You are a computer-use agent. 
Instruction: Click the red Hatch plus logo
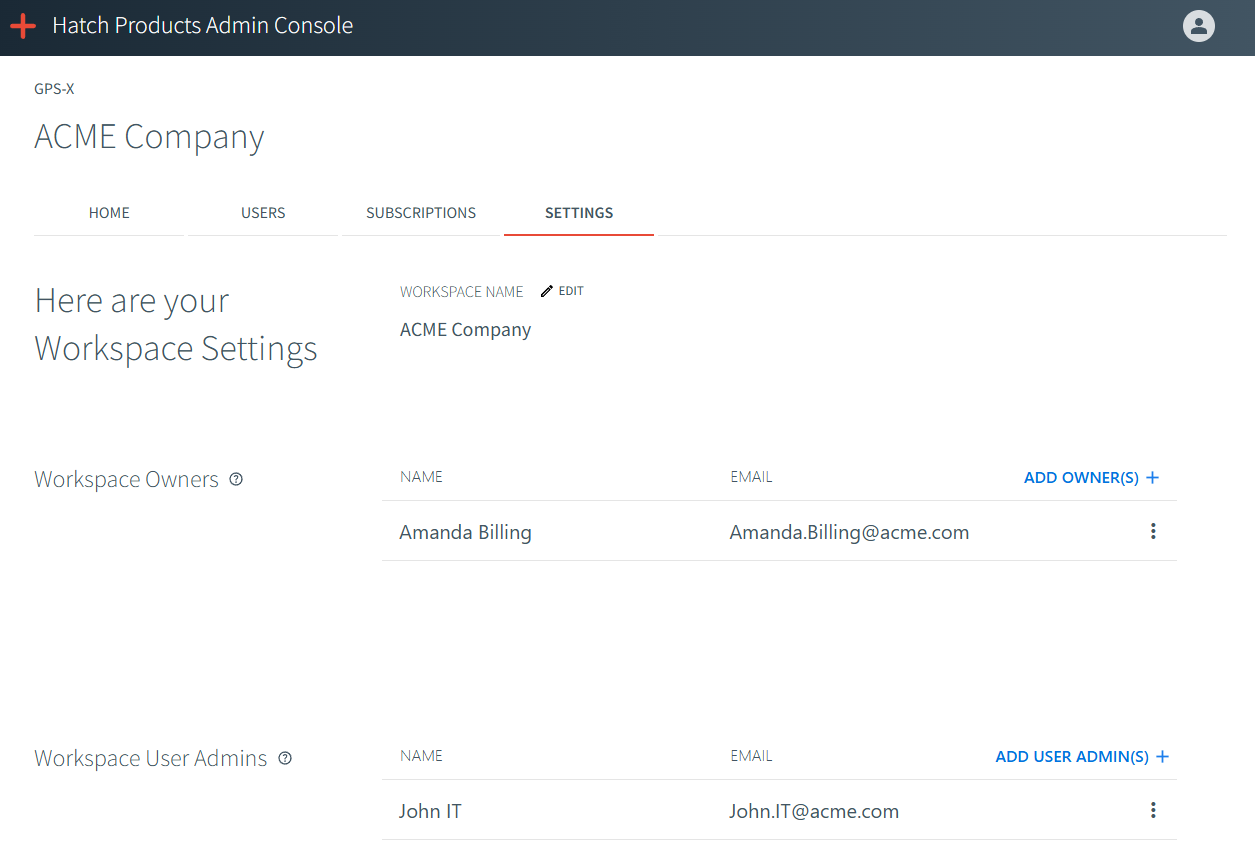click(x=22, y=26)
